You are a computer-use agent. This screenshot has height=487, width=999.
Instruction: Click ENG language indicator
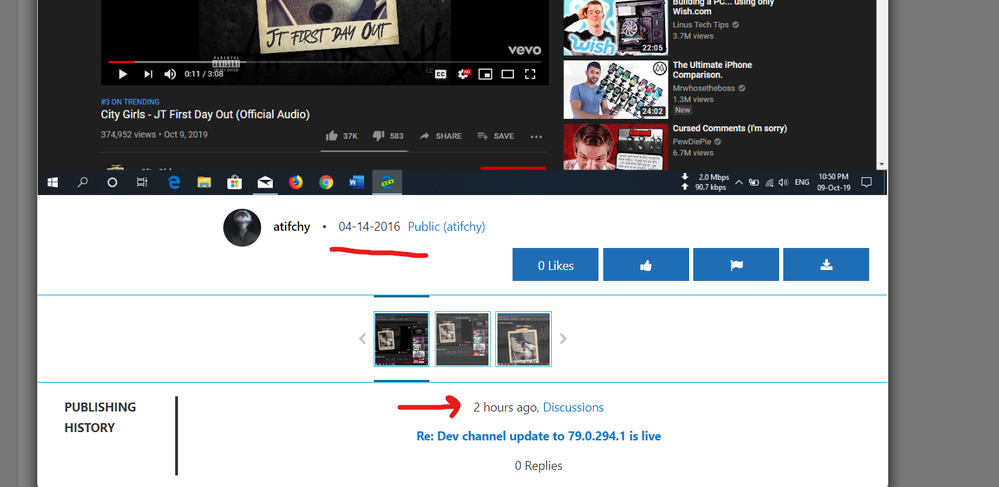[802, 182]
